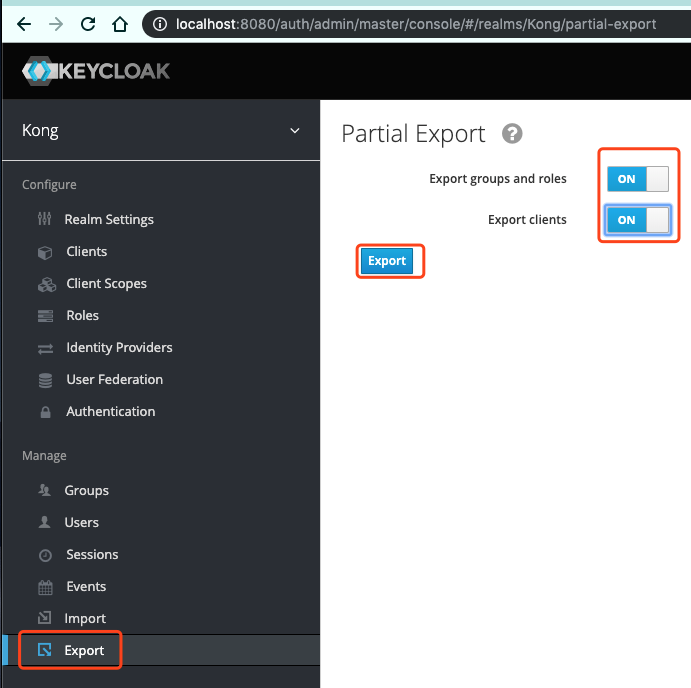
Task: Click the browser forward arrow
Action: pyautogui.click(x=56, y=24)
